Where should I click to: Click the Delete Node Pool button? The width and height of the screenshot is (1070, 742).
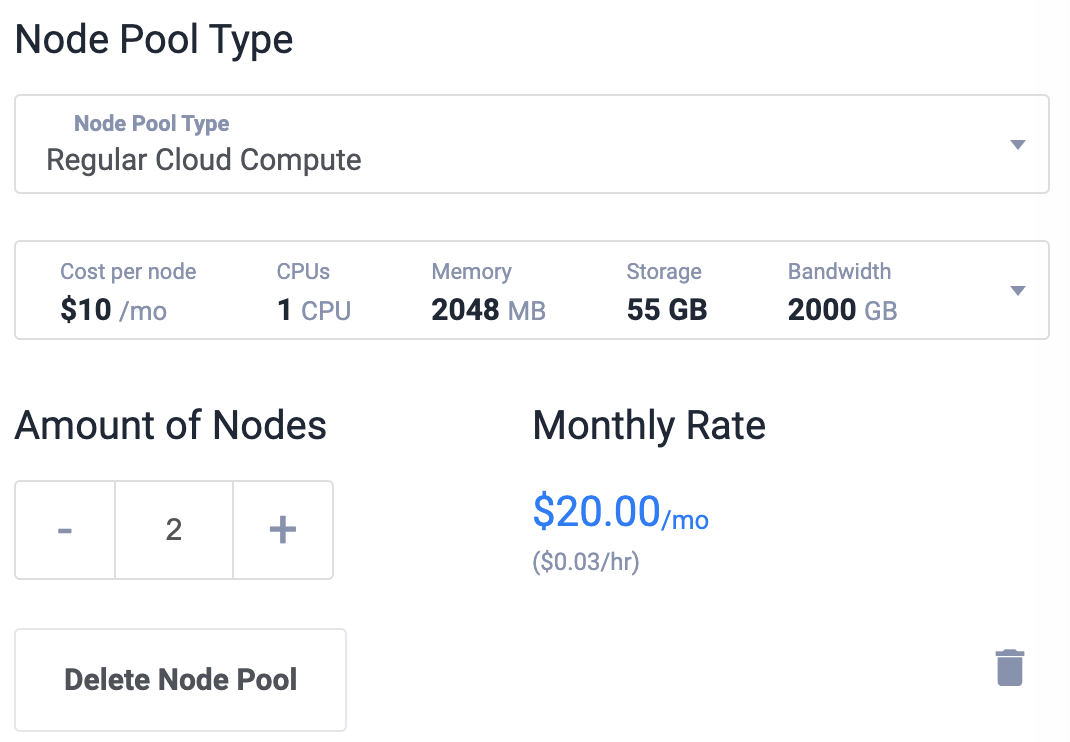click(180, 680)
